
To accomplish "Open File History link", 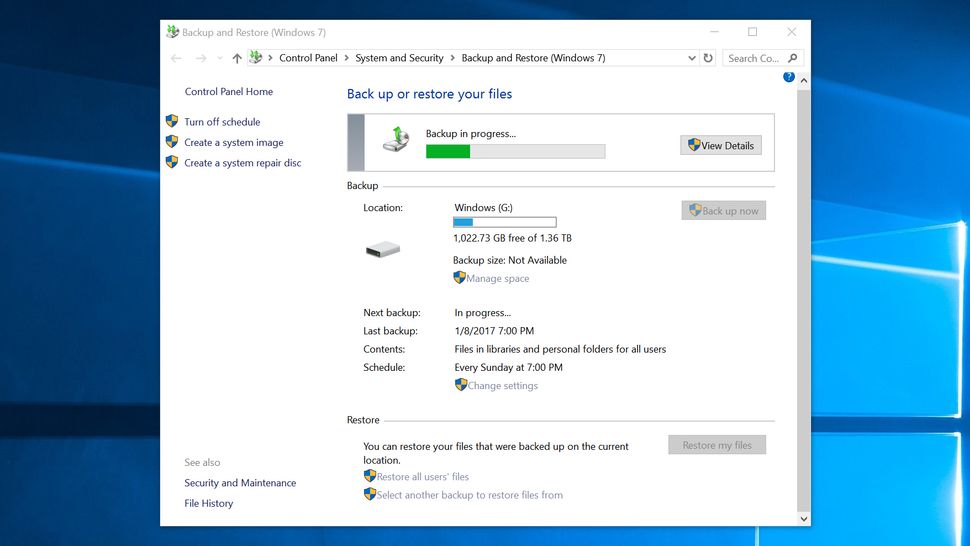I will point(208,503).
